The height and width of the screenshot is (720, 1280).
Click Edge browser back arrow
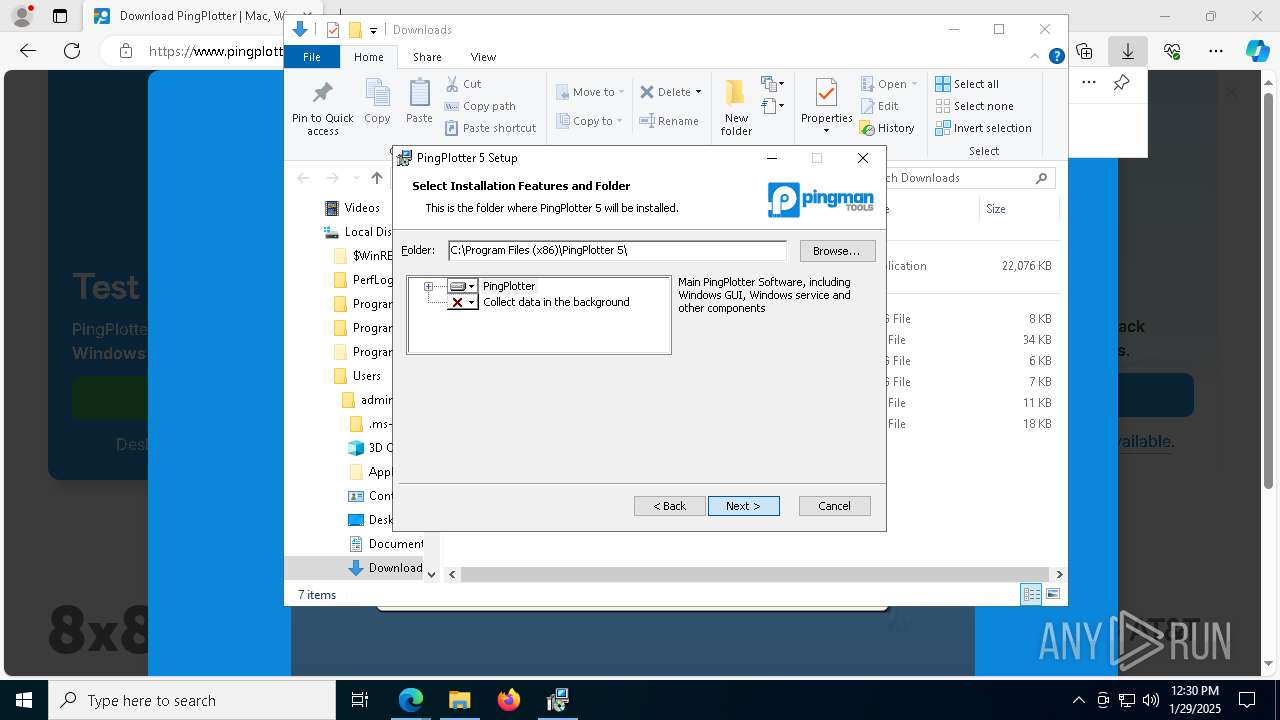[28, 51]
